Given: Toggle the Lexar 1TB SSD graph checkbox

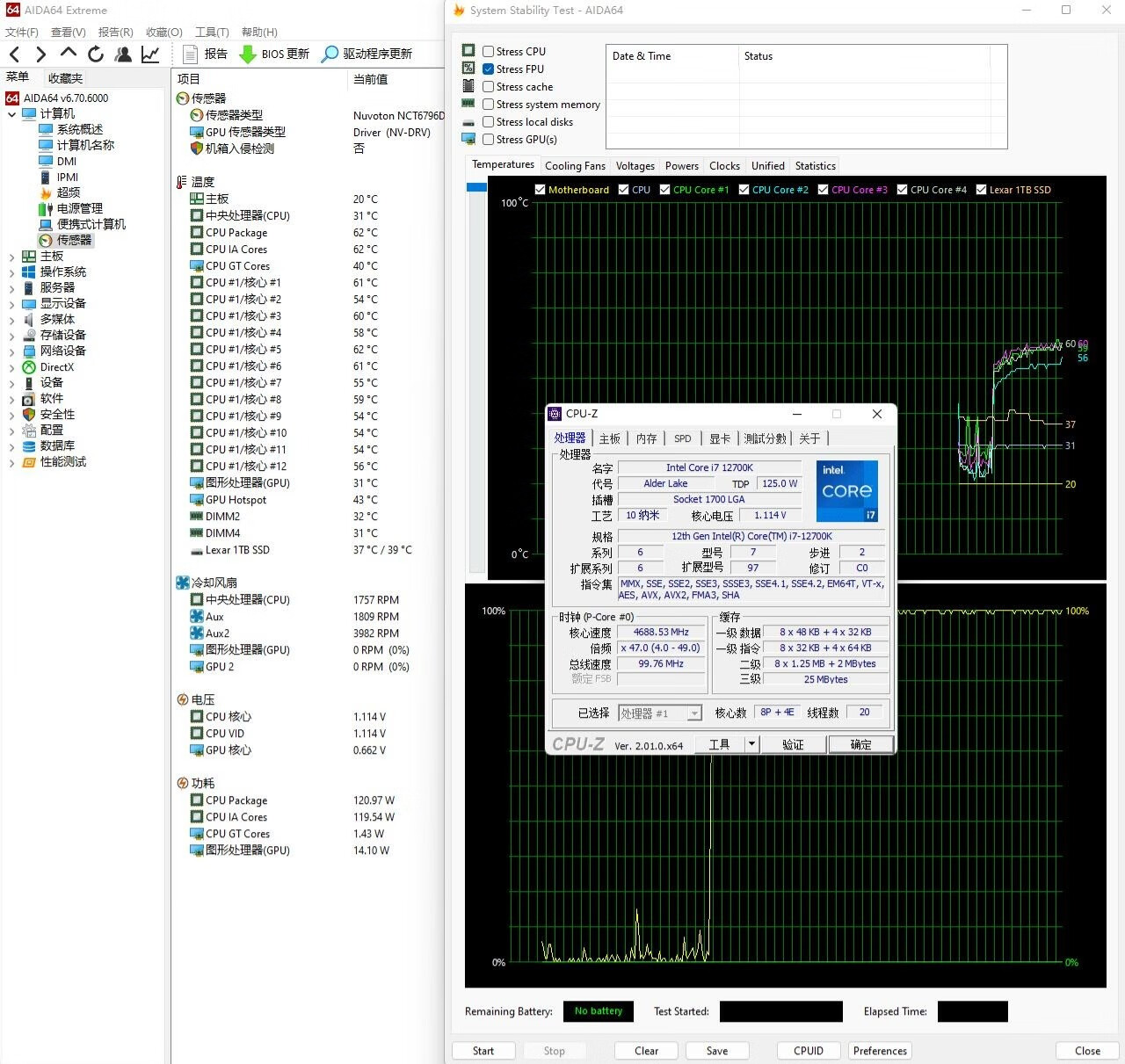Looking at the screenshot, I should (x=982, y=190).
